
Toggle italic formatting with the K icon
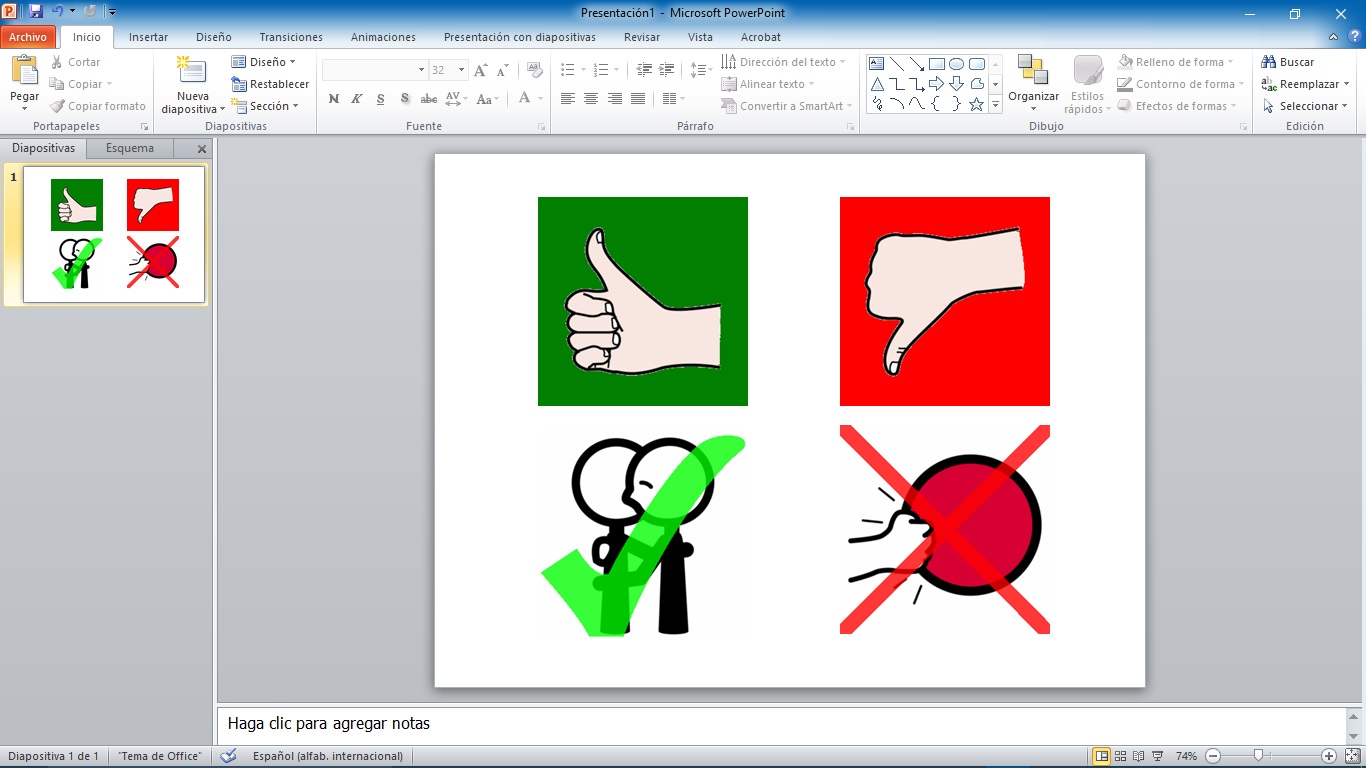356,99
